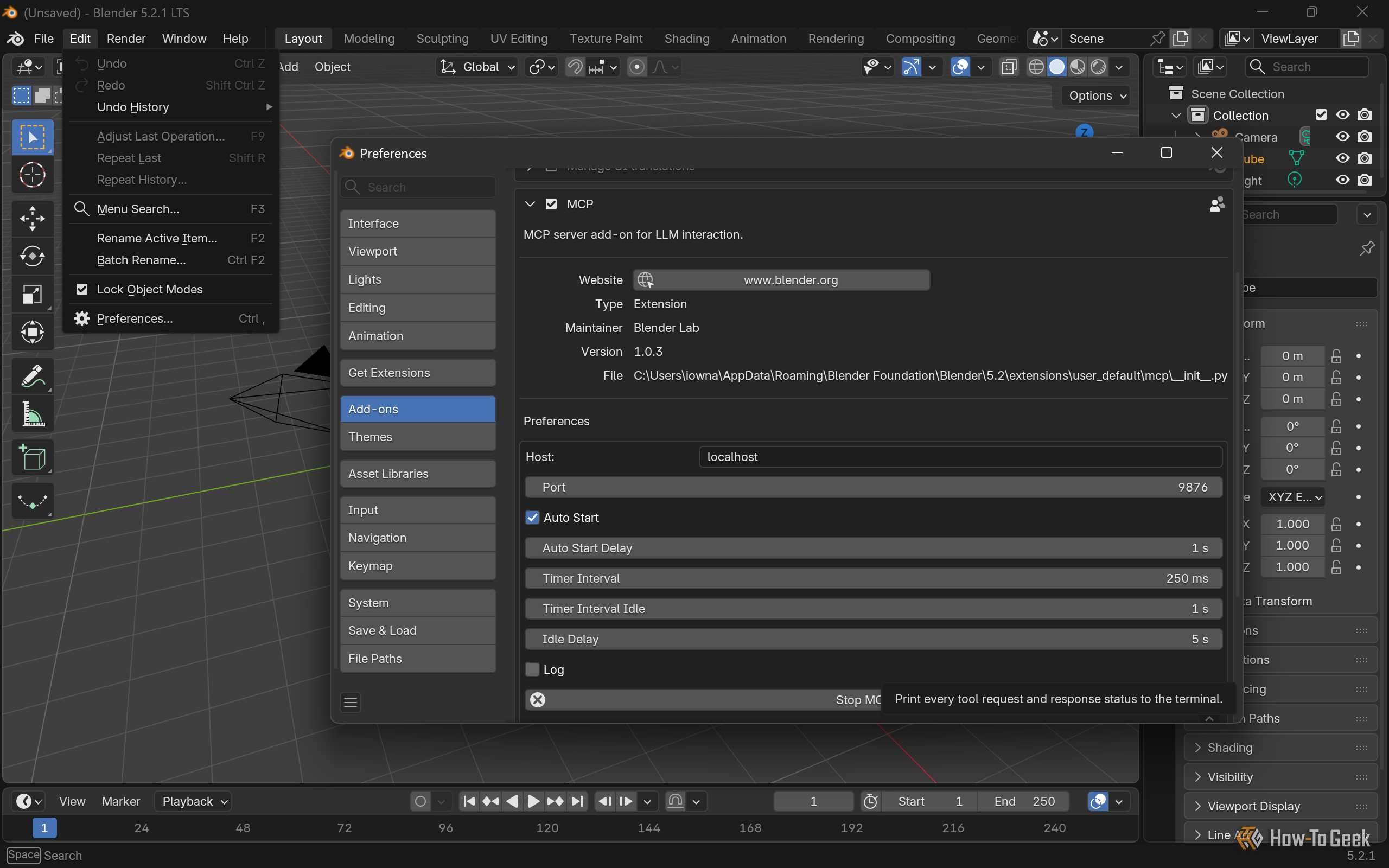Open the Themes preferences section
Image resolution: width=1389 pixels, height=868 pixels.
(x=418, y=437)
